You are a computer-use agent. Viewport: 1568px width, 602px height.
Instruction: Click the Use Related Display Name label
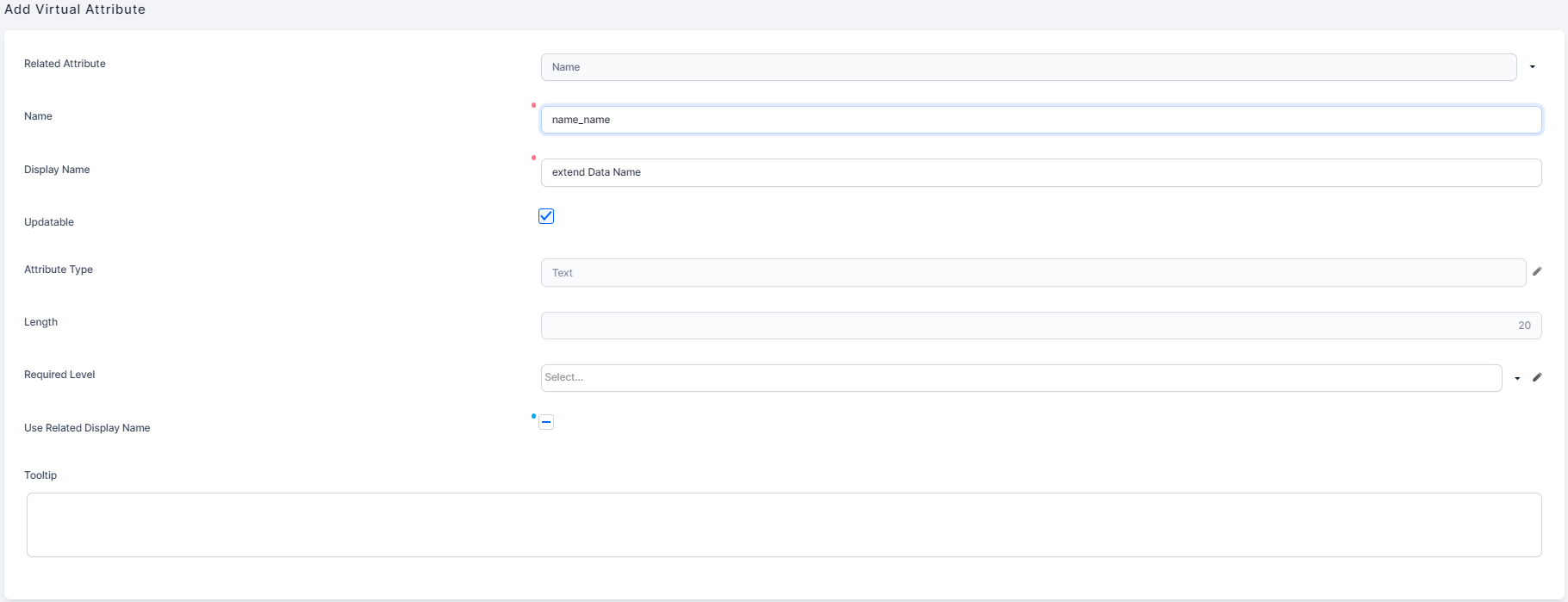87,428
